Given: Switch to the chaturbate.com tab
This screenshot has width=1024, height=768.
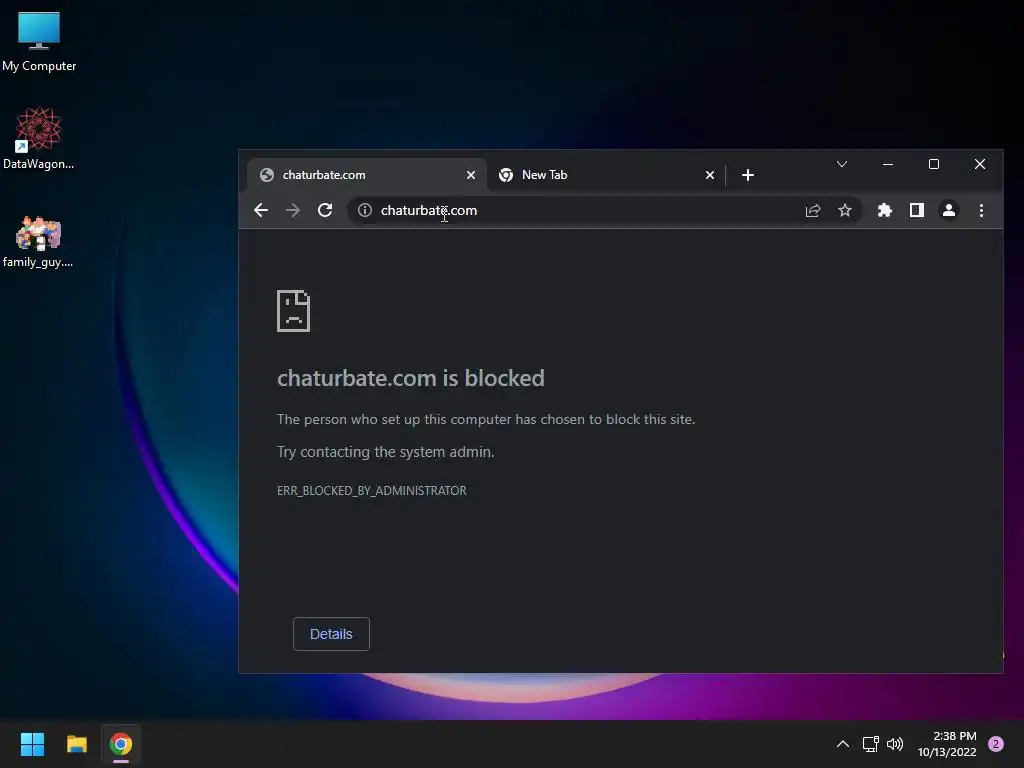Looking at the screenshot, I should pos(366,175).
